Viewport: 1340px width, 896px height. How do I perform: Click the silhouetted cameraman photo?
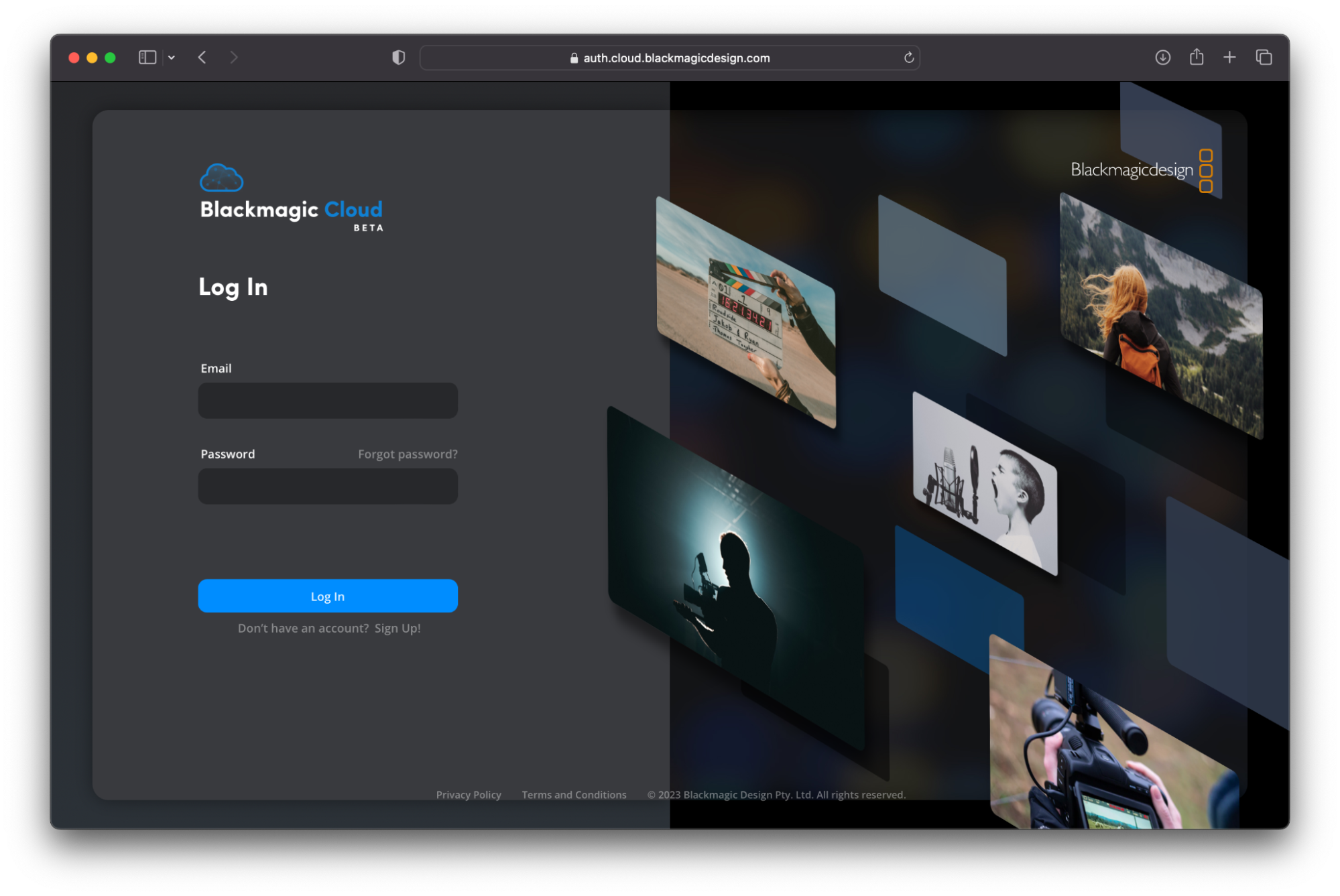(735, 578)
